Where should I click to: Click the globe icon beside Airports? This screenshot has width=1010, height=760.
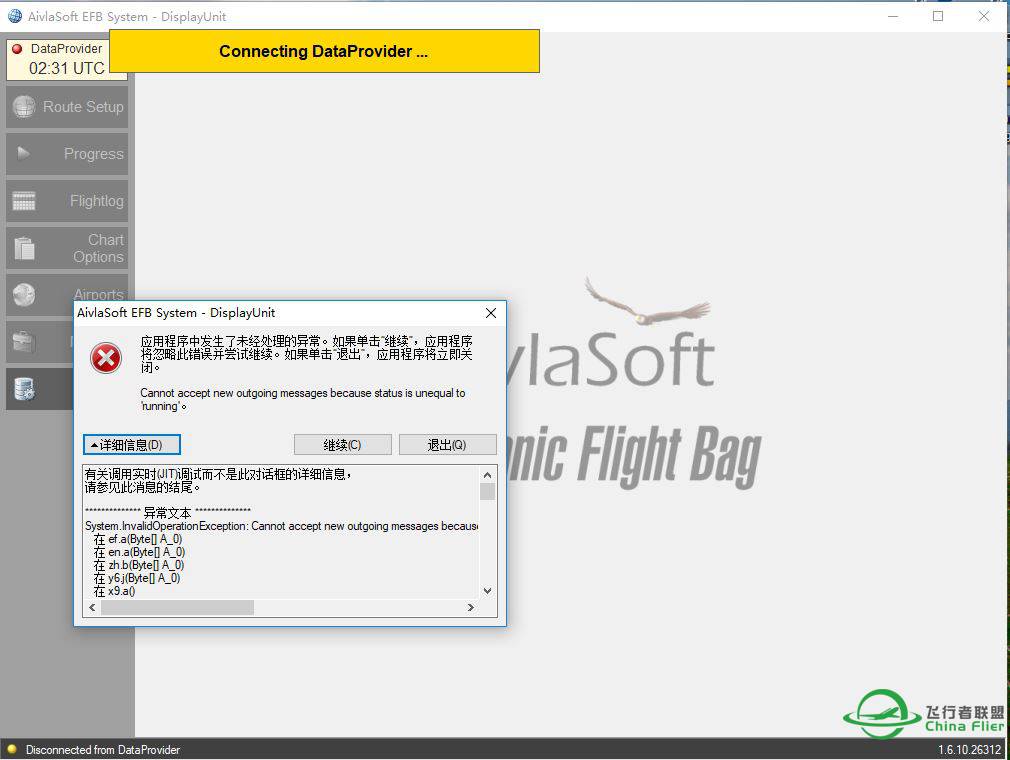tap(24, 295)
